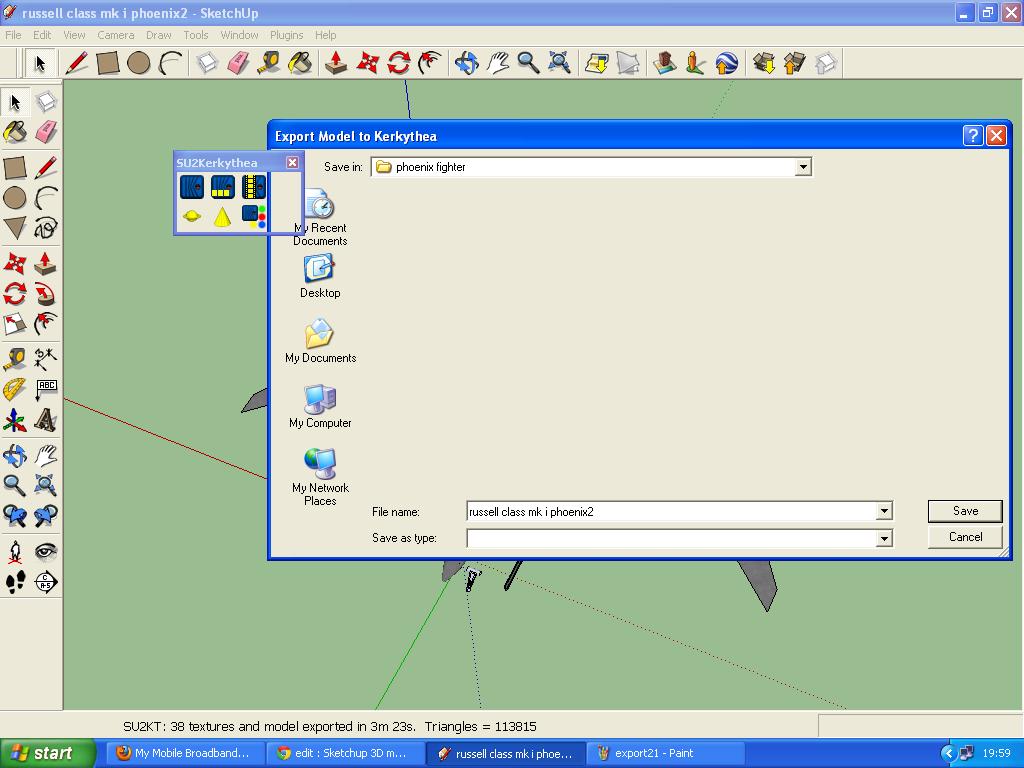Activate Walk footprints tool
Screen dimensions: 1024x768
coord(15,582)
